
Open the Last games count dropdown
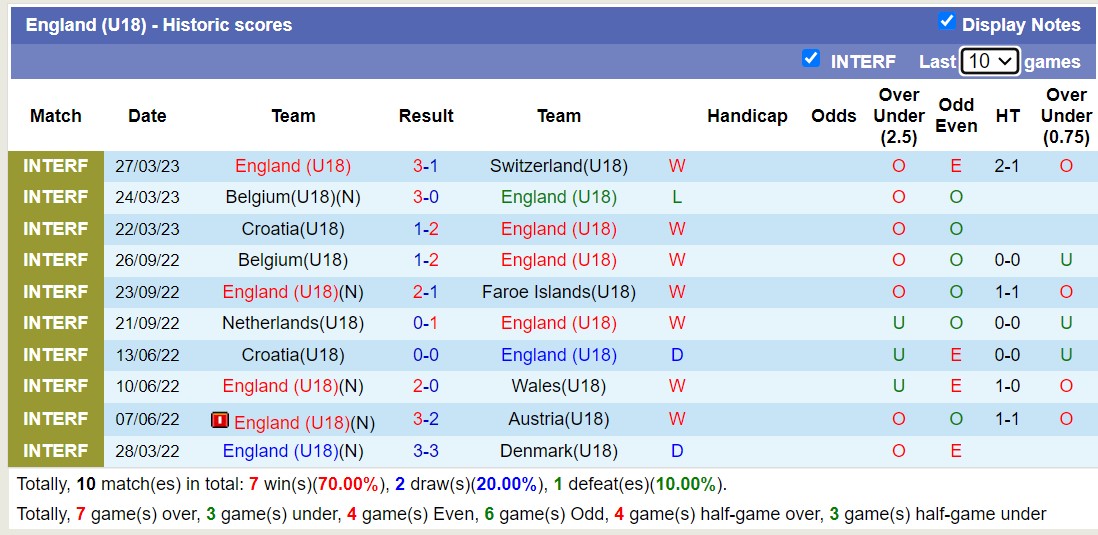(x=988, y=61)
